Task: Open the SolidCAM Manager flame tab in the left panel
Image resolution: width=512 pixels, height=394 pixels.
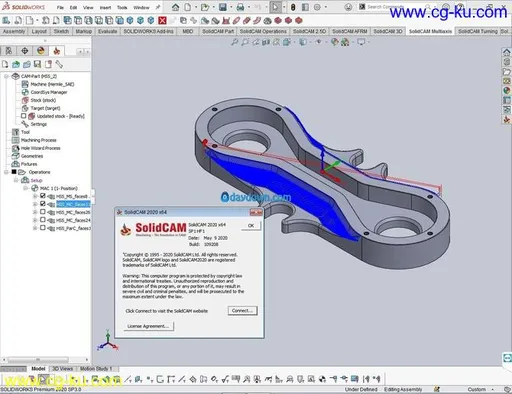Action: point(57,51)
